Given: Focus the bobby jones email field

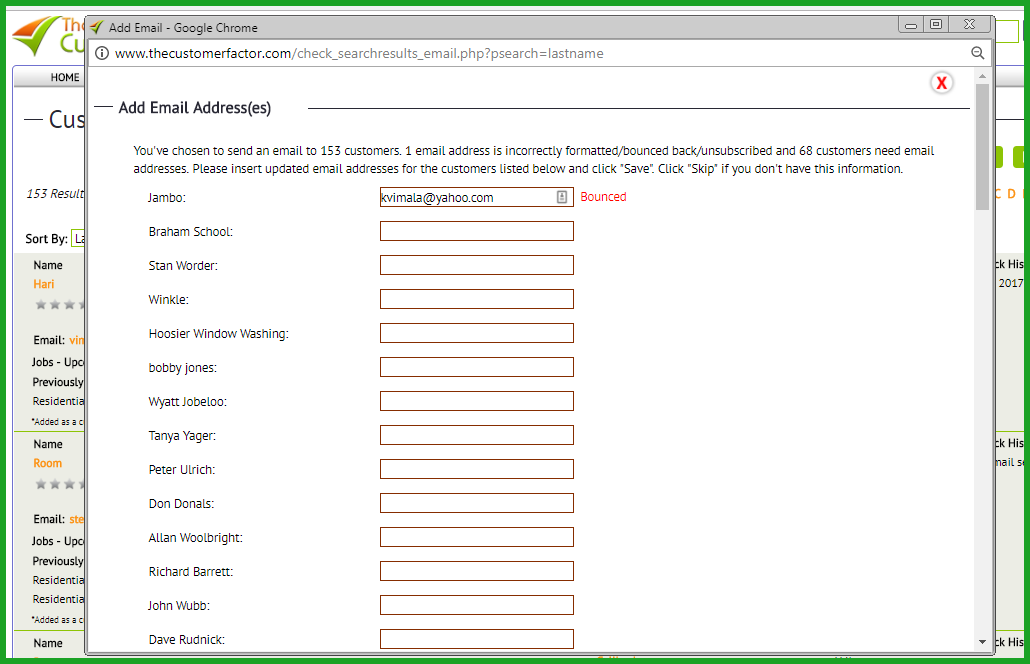Looking at the screenshot, I should click(476, 367).
